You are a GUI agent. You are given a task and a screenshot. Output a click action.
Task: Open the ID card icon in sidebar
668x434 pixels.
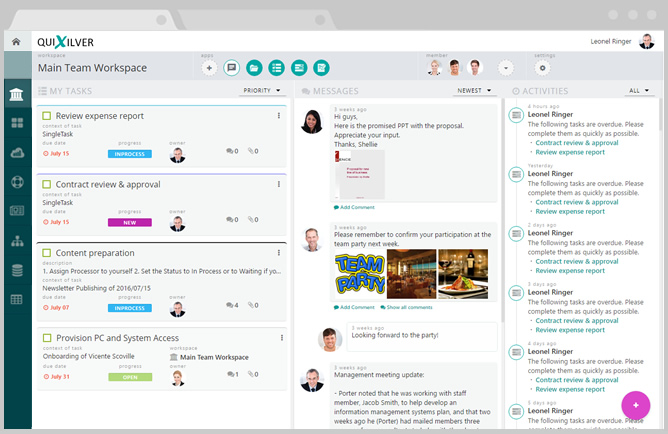17,211
